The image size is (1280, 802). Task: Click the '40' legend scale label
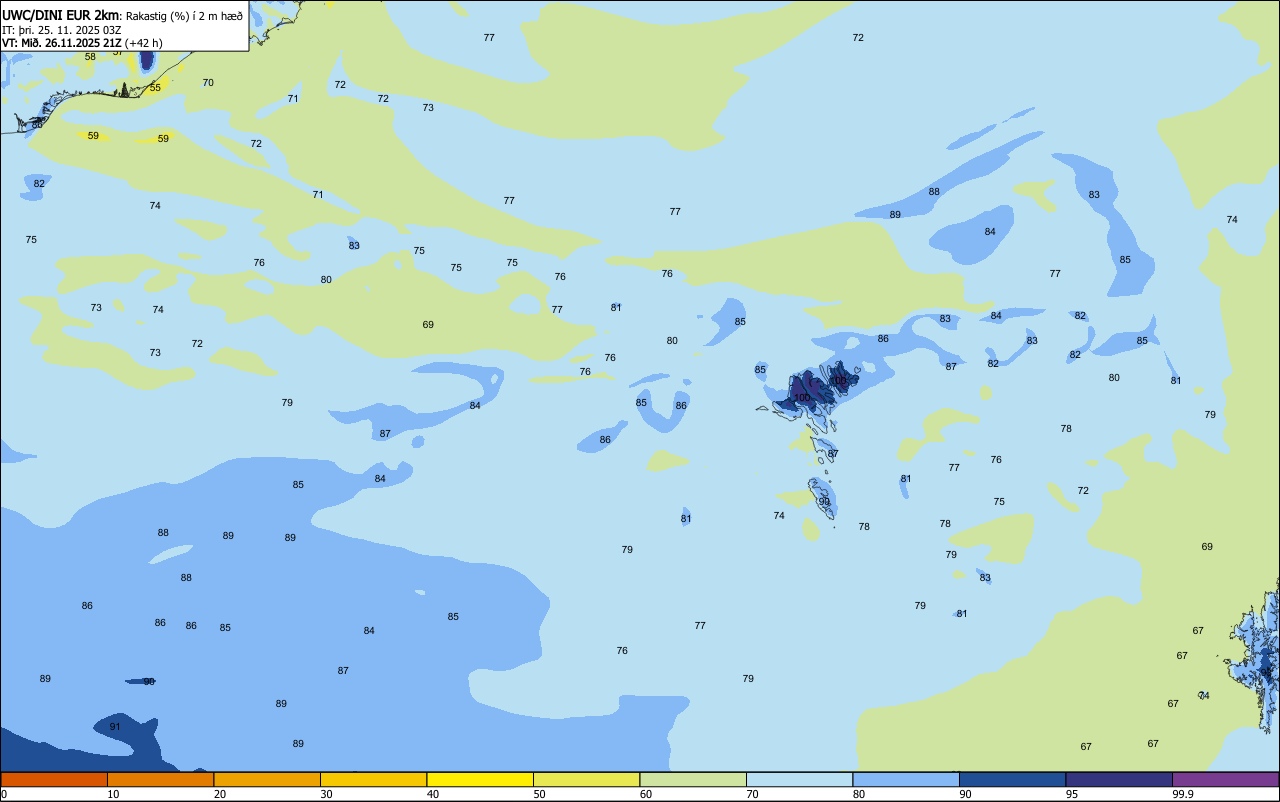pos(432,794)
